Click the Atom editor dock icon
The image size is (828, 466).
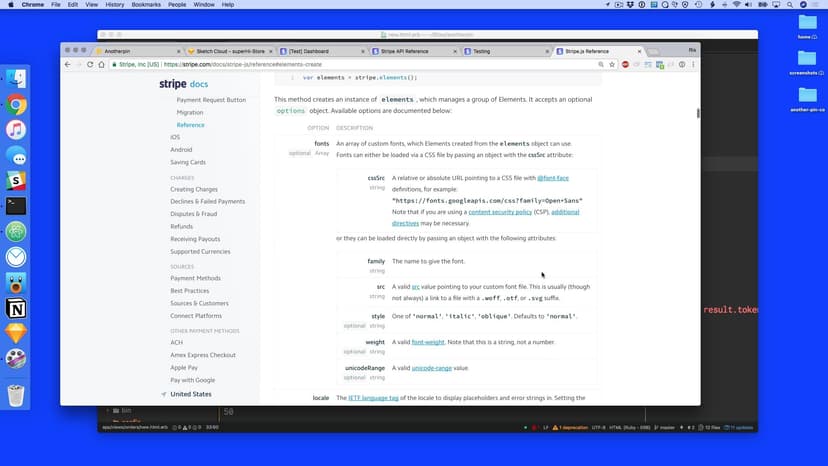click(x=16, y=231)
